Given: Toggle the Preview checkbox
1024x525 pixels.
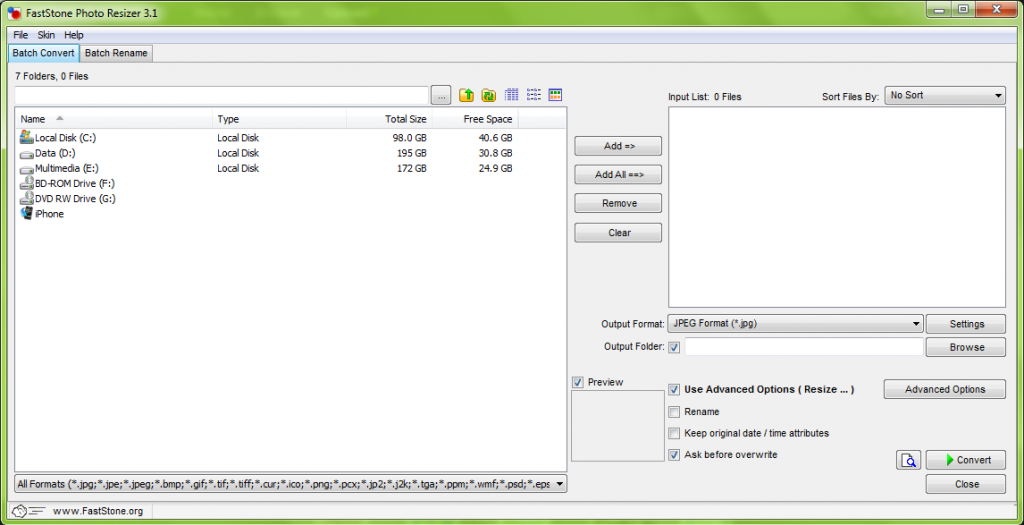Looking at the screenshot, I should pyautogui.click(x=577, y=382).
